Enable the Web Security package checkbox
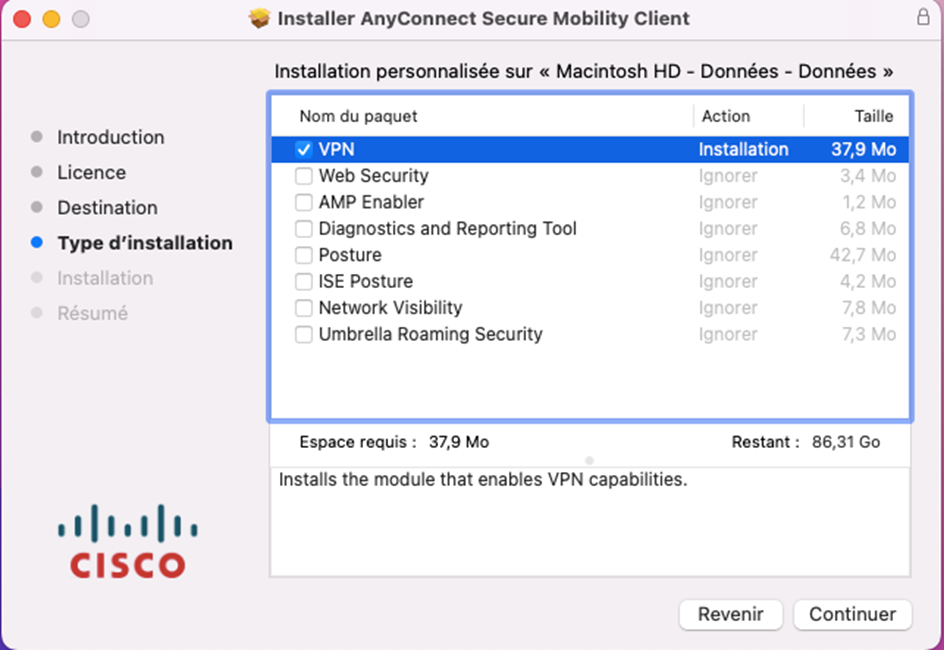Screen dimensions: 944x650 (x=303, y=176)
